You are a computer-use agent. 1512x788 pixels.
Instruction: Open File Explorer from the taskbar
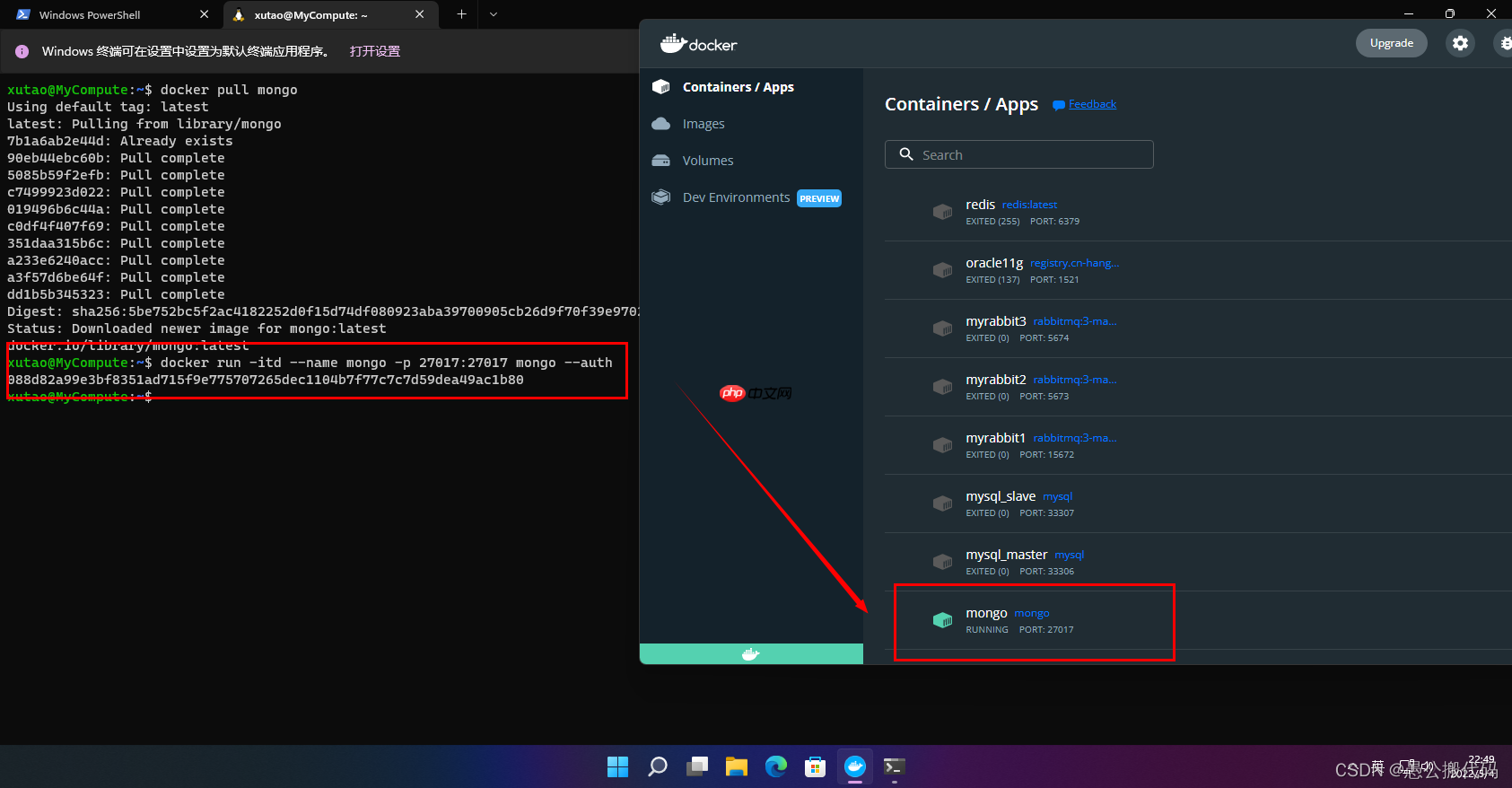[x=737, y=766]
